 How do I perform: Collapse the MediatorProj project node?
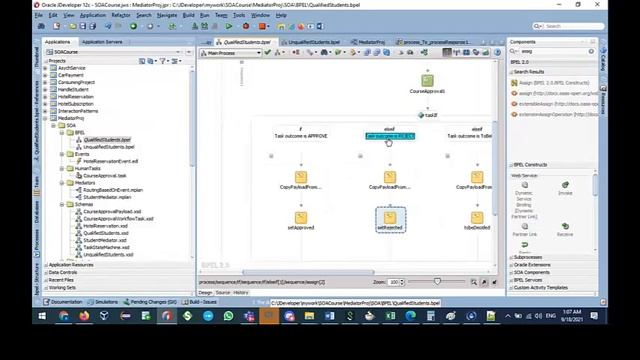coord(45,118)
